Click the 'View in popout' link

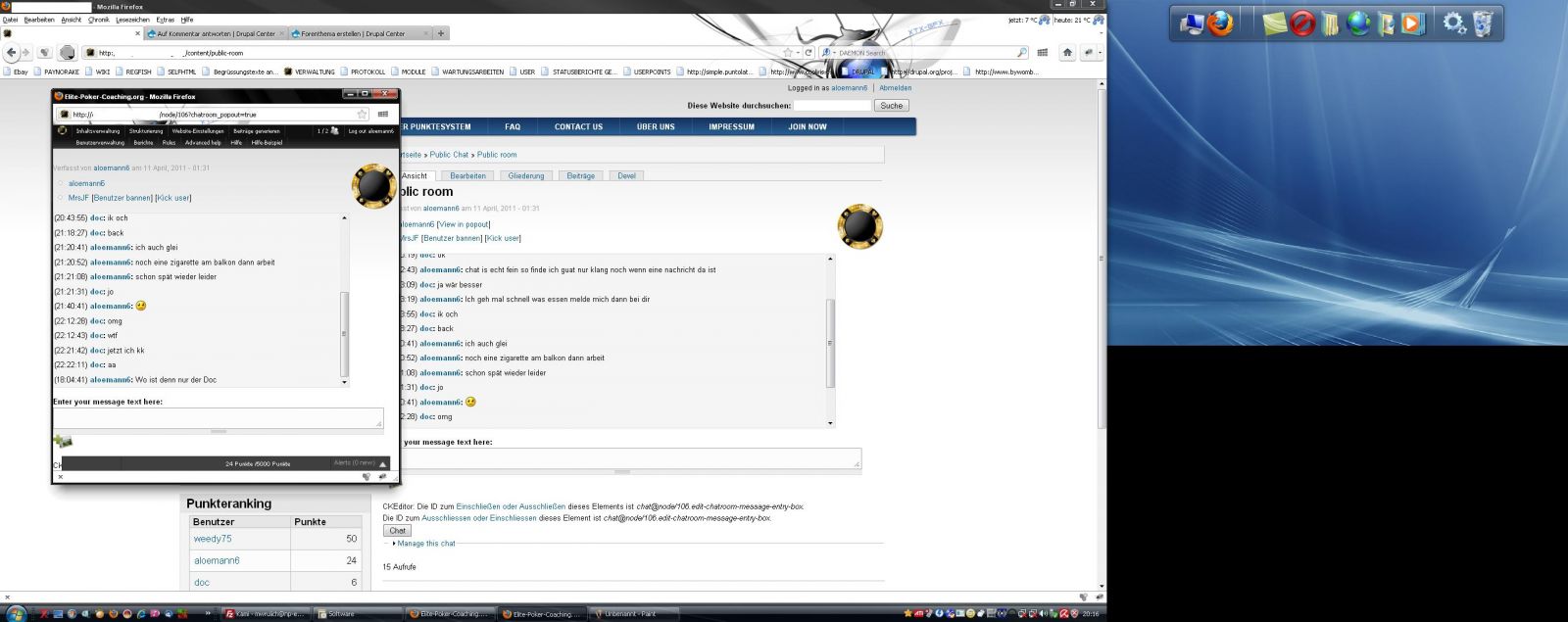coord(464,224)
